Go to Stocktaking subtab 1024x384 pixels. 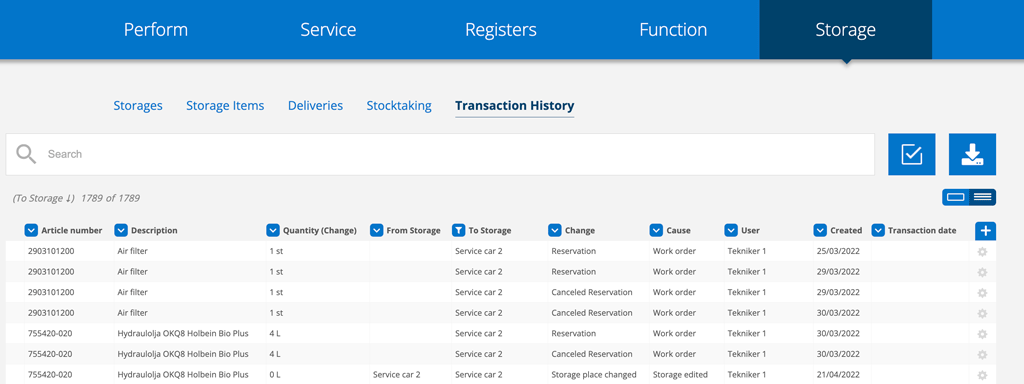[x=399, y=106]
